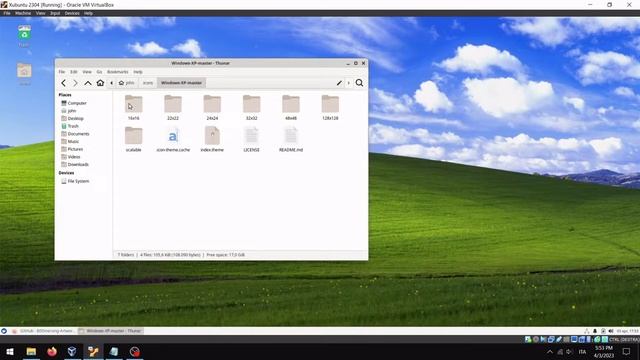This screenshot has width=640, height=360.
Task: Select the 32x32 folder
Action: (x=251, y=107)
